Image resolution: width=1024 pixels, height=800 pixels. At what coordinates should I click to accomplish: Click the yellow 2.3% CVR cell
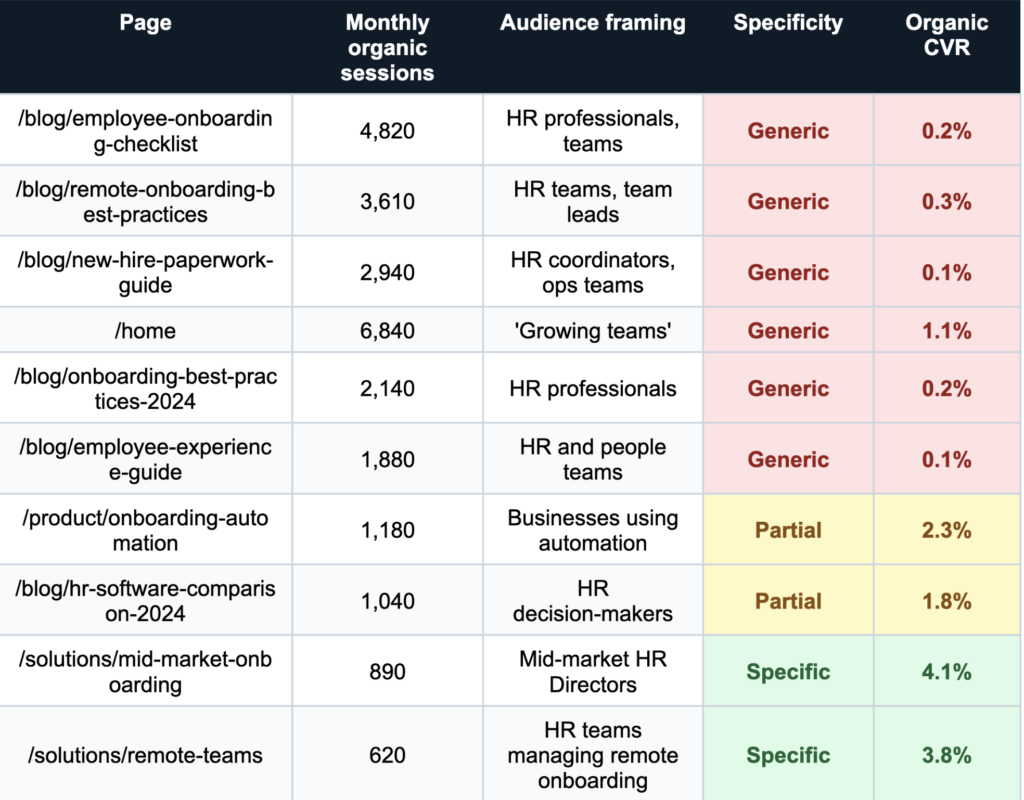click(x=947, y=530)
